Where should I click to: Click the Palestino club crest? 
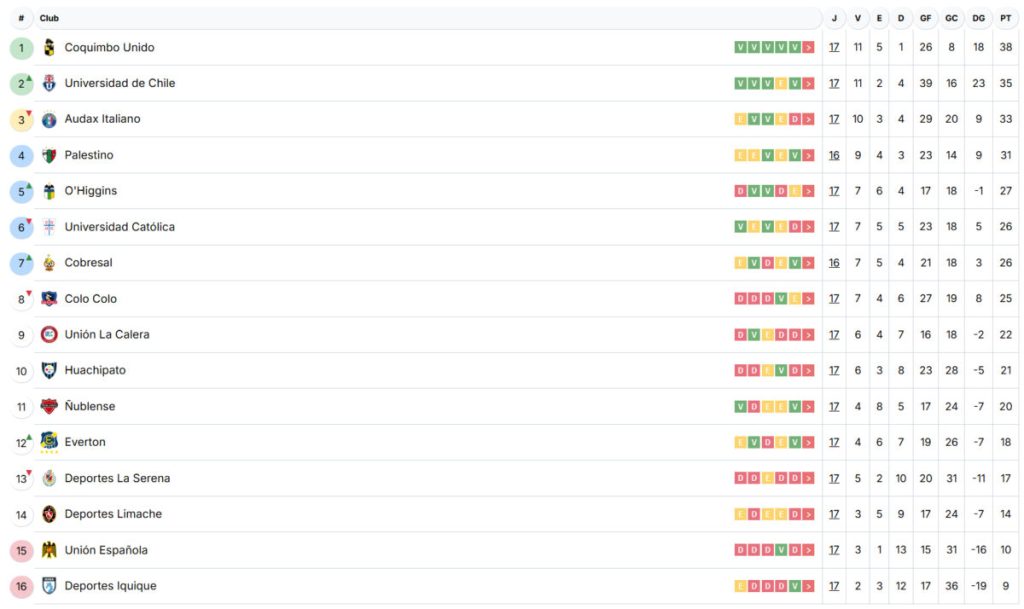[x=49, y=155]
